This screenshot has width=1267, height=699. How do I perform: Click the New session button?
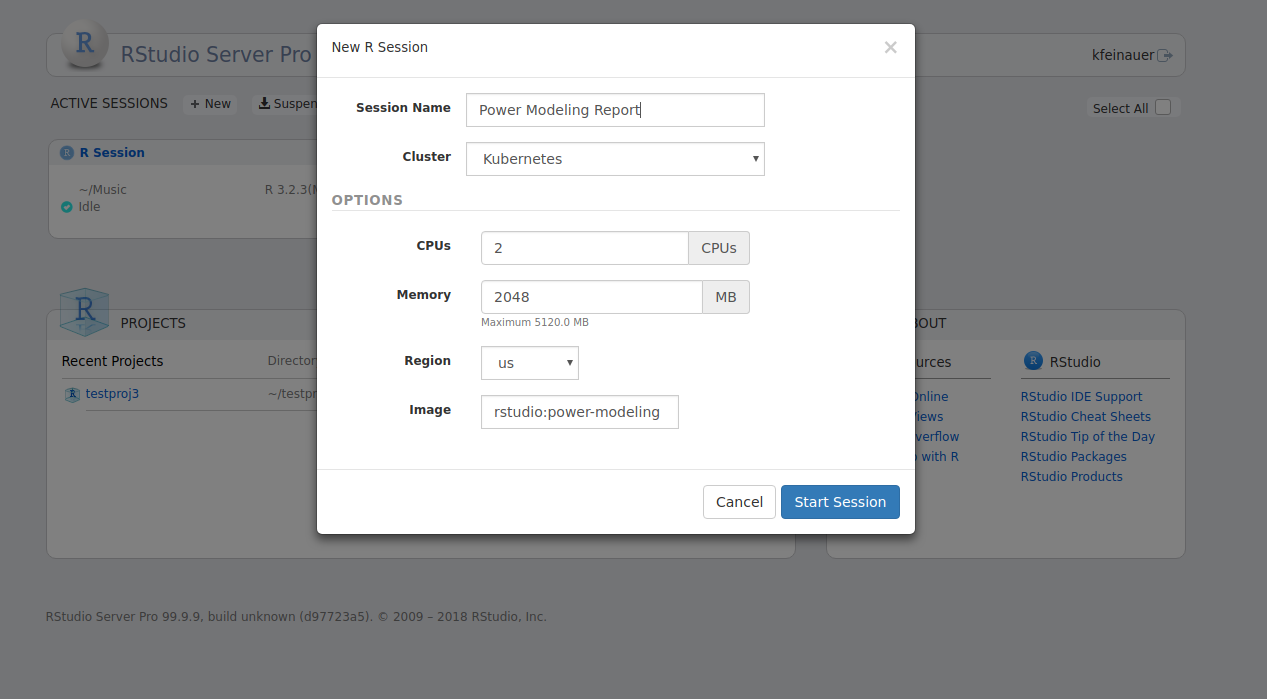[210, 104]
